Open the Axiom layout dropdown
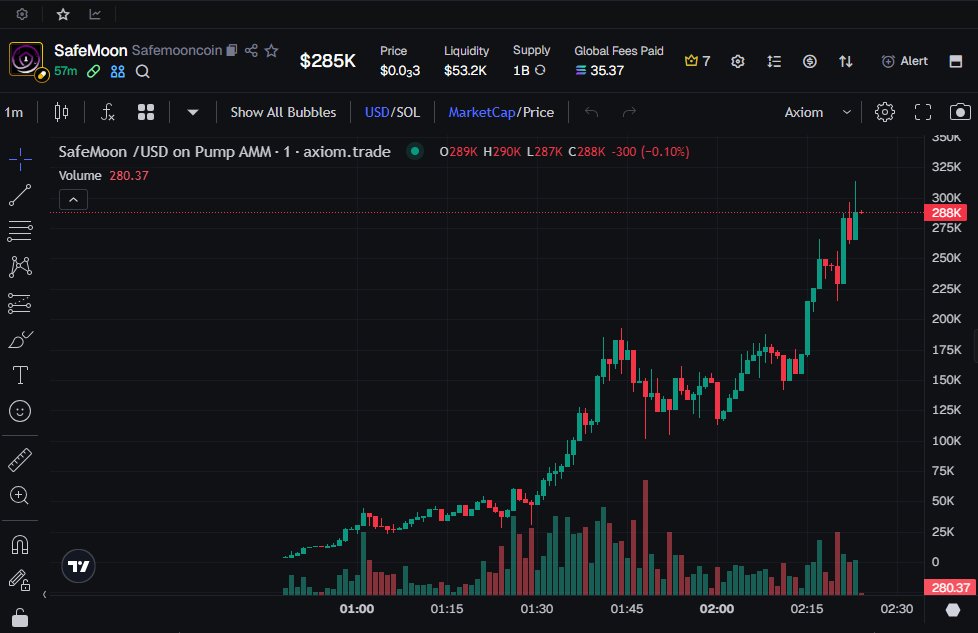The image size is (978, 633). pyautogui.click(x=818, y=112)
